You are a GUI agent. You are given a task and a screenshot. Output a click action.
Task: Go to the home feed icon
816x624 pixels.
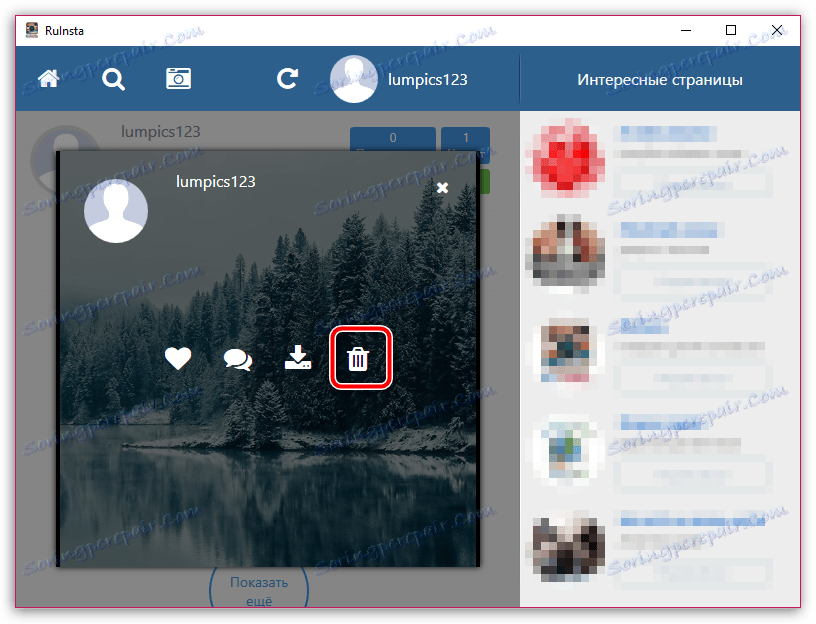click(48, 79)
